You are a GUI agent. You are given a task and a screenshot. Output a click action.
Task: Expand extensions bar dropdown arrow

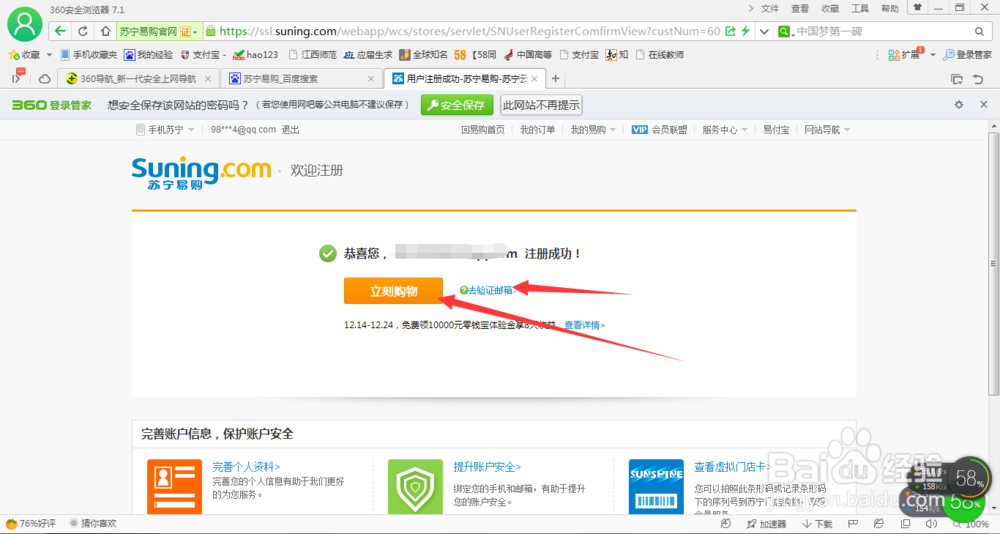[932, 56]
